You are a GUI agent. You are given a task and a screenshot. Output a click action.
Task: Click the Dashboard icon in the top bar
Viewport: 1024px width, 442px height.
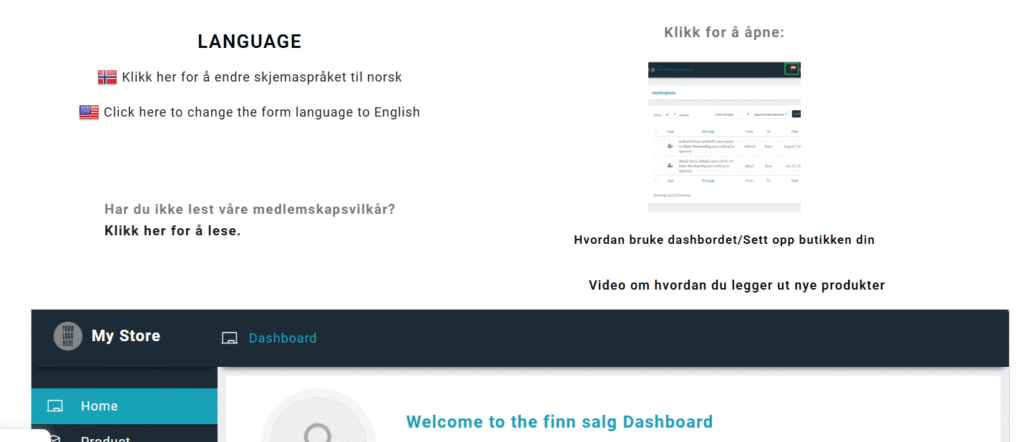229,338
